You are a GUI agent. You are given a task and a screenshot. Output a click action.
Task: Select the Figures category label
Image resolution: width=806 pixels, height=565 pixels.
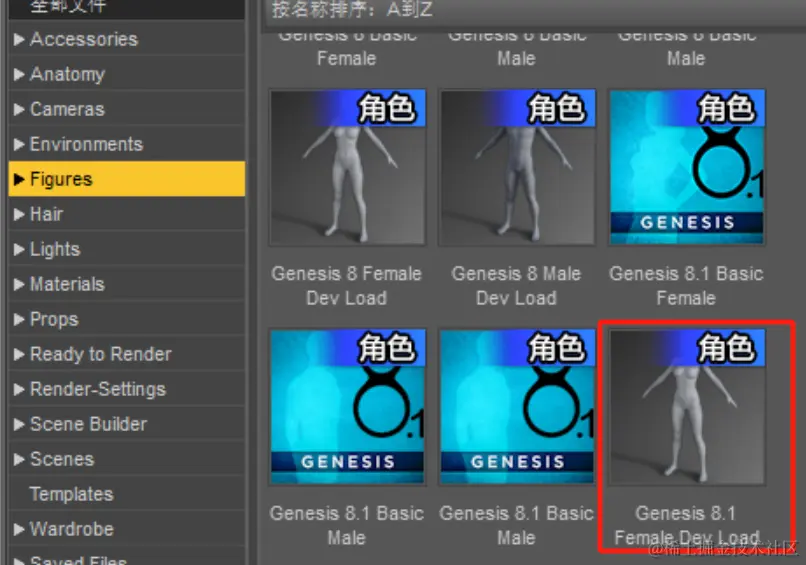click(x=61, y=179)
